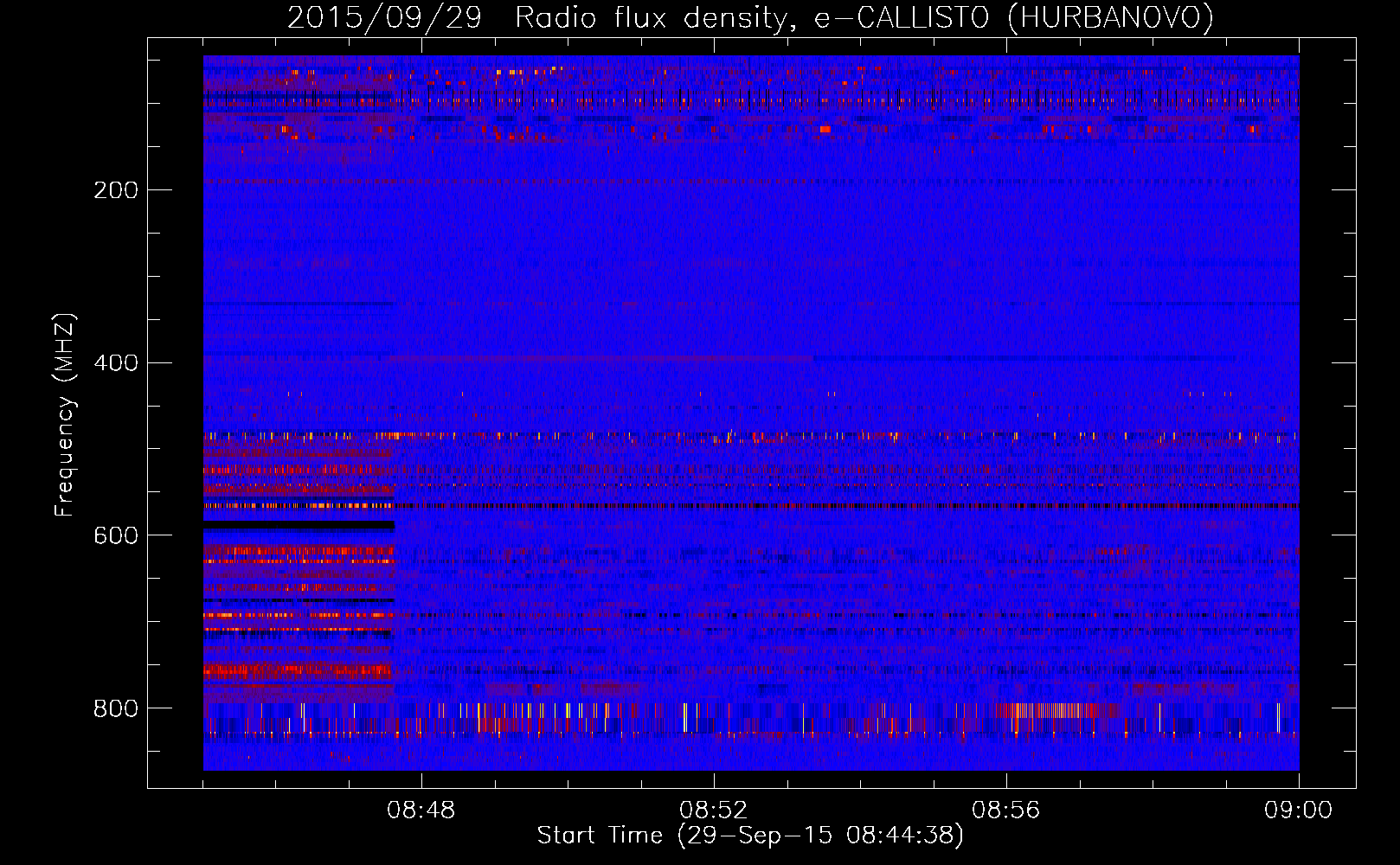Click the 08:48 time tick label
Viewport: 1400px width, 865px height.
(421, 811)
